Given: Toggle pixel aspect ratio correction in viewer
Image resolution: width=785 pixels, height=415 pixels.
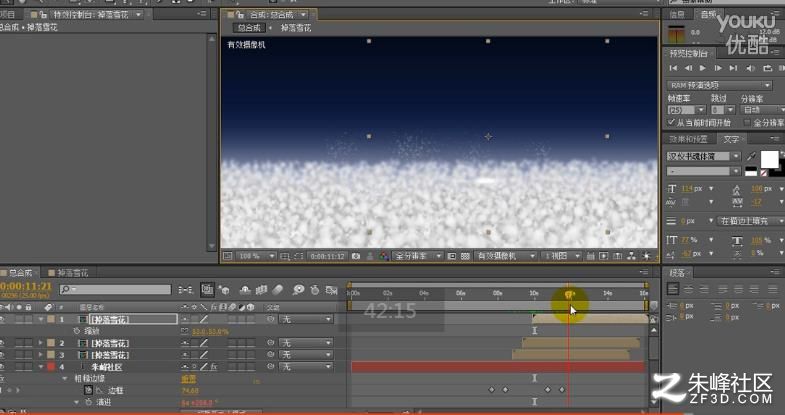Looking at the screenshot, I should click(x=590, y=256).
